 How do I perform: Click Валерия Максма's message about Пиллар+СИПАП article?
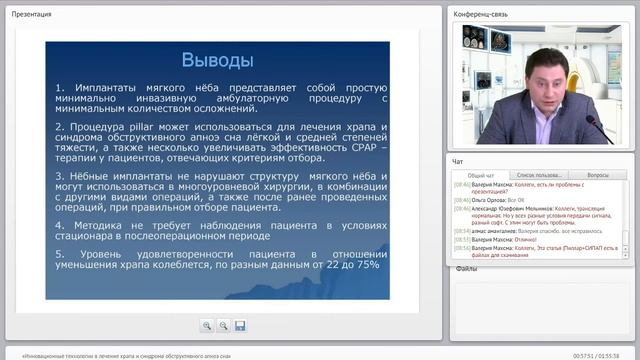coord(536,251)
